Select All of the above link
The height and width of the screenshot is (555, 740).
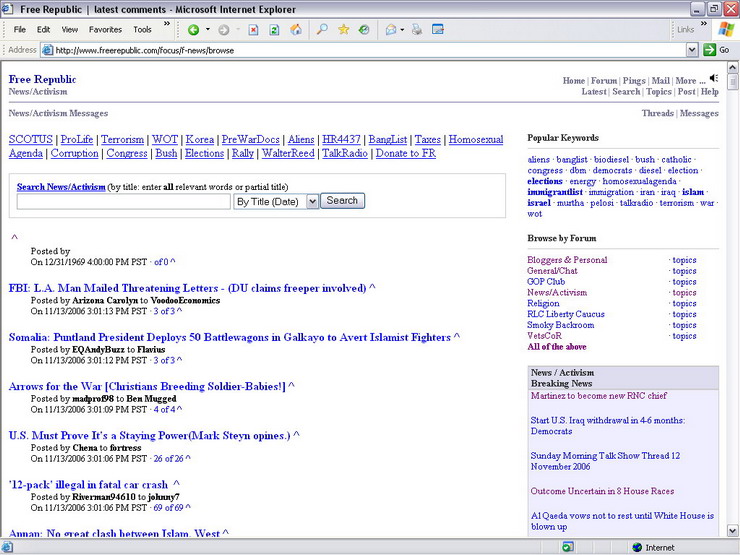[x=556, y=346]
